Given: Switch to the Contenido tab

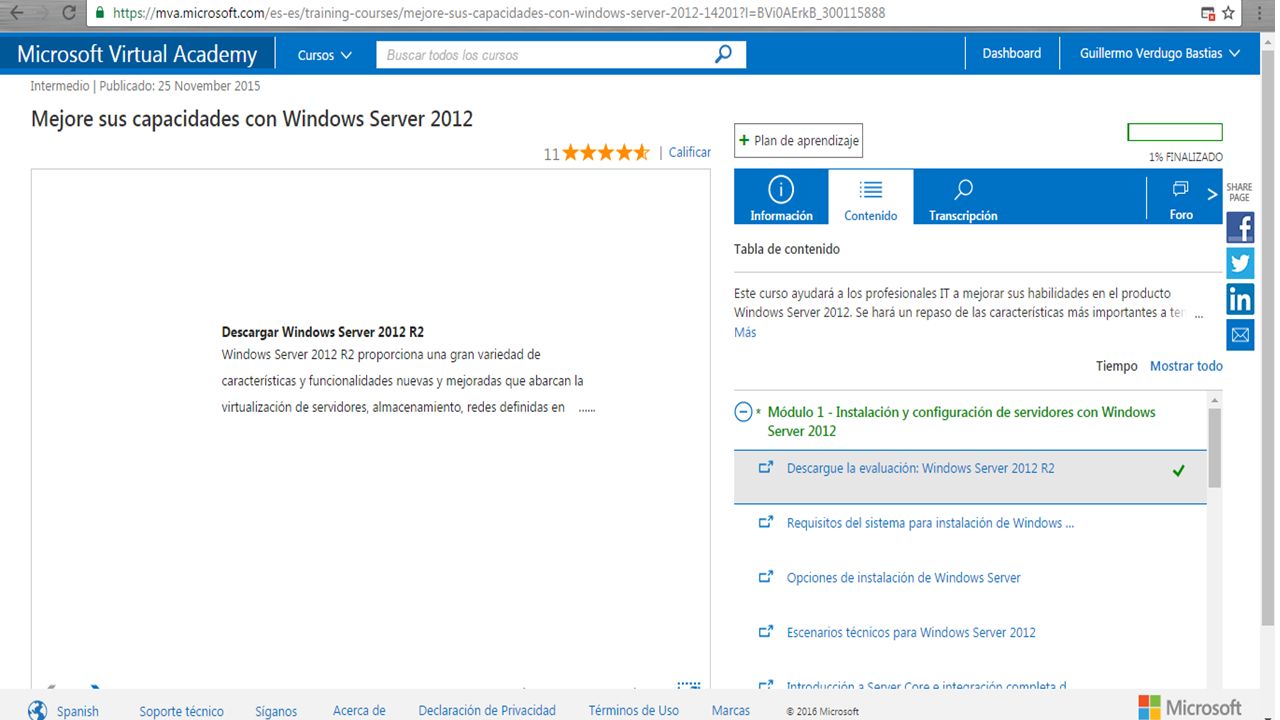Looking at the screenshot, I should [871, 197].
